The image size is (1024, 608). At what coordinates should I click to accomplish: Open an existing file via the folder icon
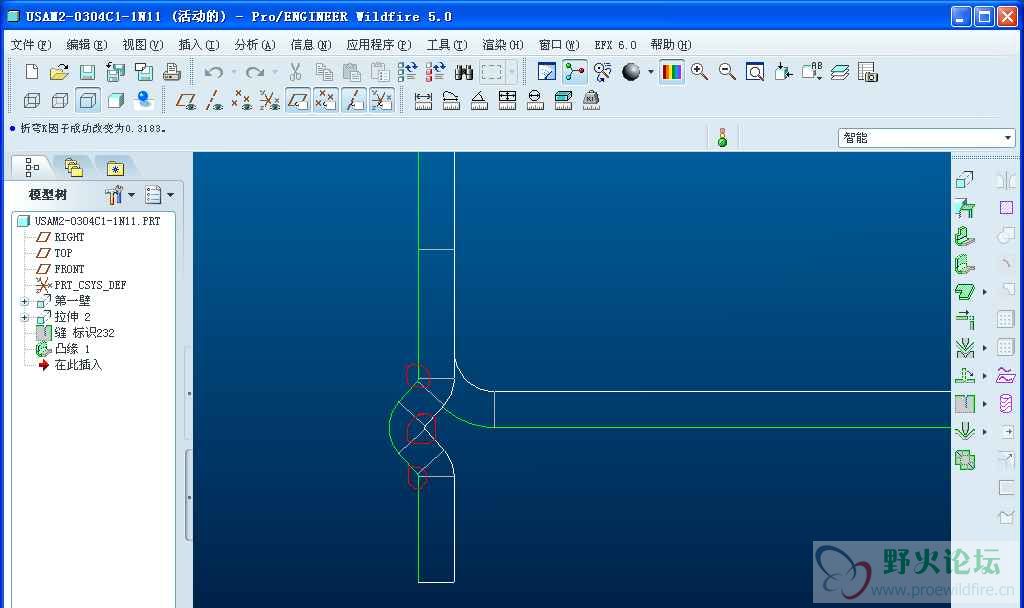[x=59, y=71]
